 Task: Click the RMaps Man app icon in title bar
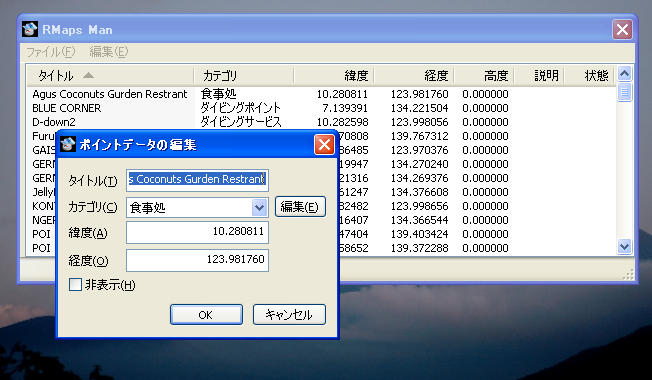point(30,30)
